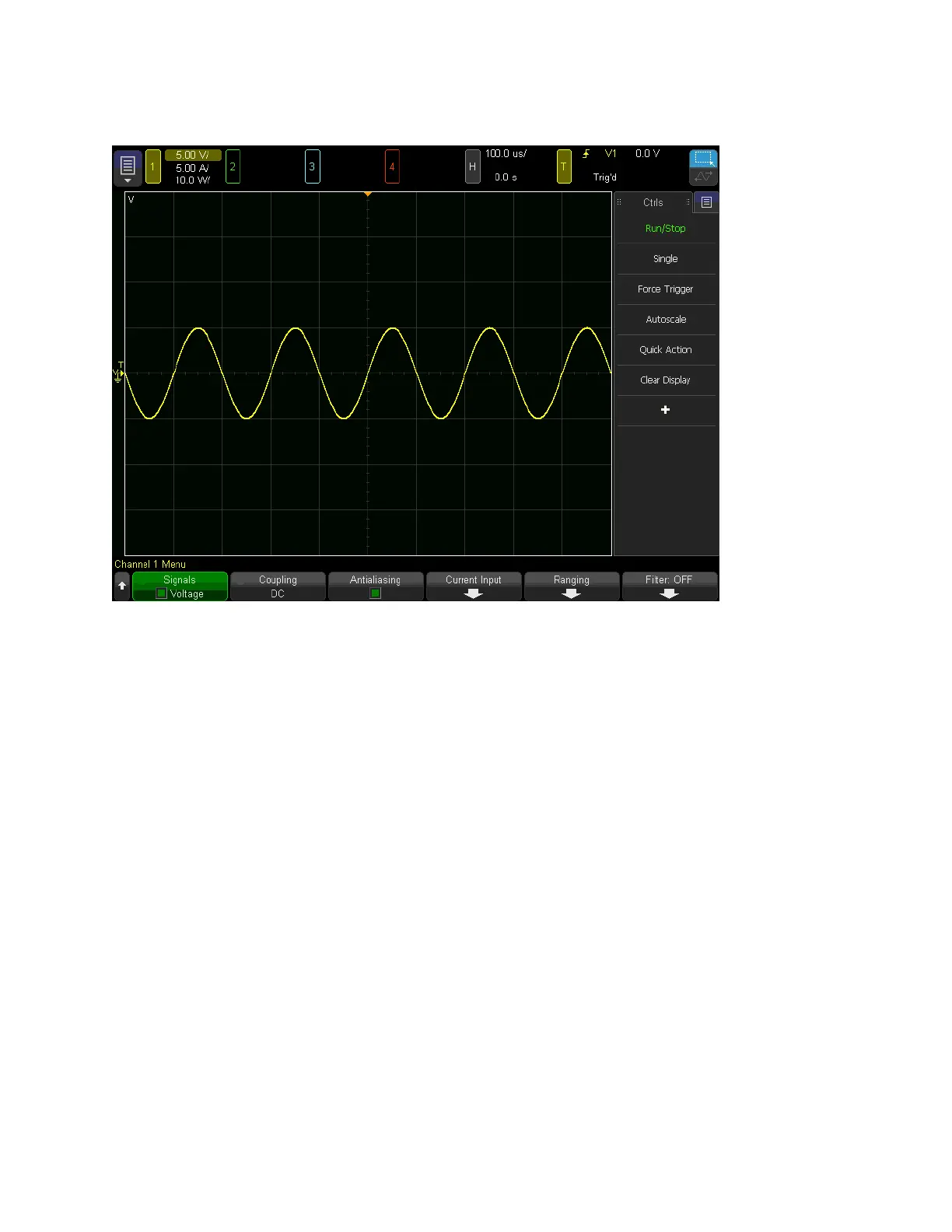Add a control with the plus icon
The height and width of the screenshot is (1232, 952).
666,410
